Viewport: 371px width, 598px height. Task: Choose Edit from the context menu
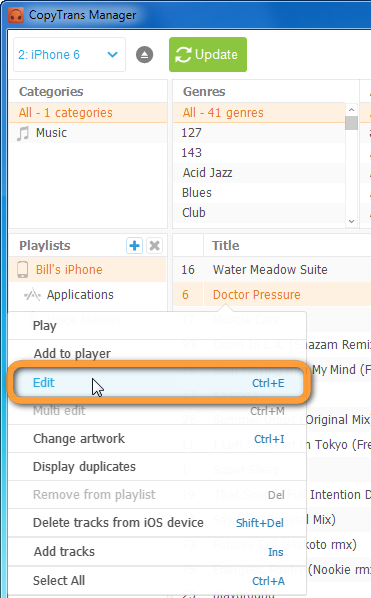click(159, 383)
